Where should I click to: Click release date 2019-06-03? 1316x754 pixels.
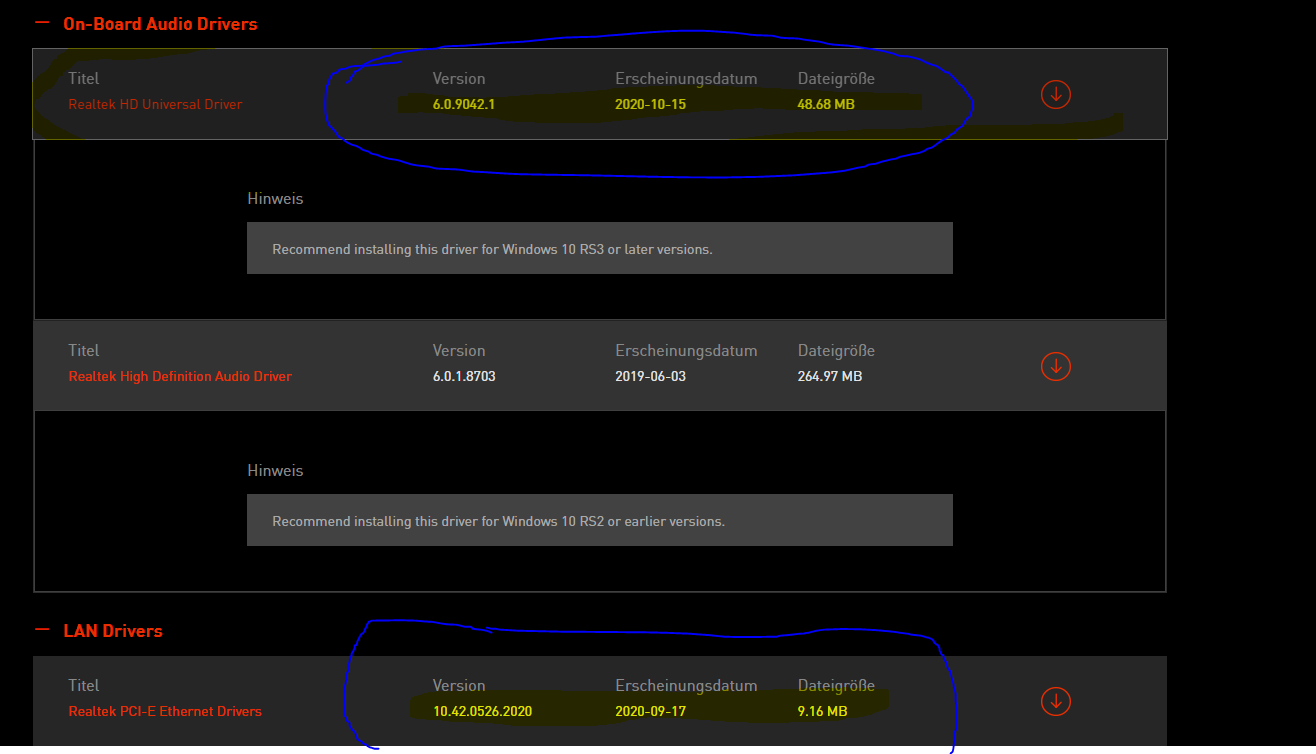point(651,377)
